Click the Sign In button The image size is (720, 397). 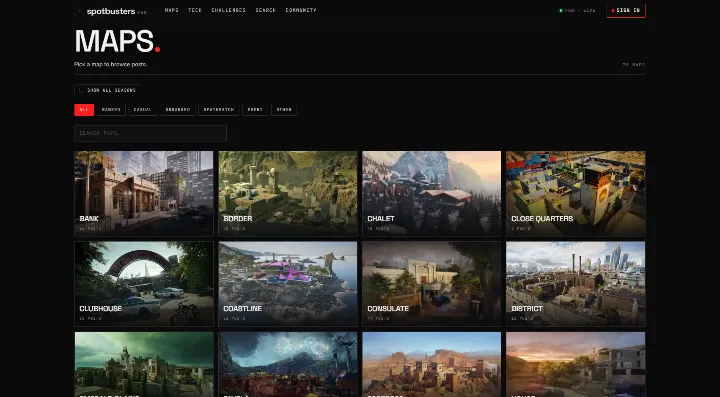(x=626, y=11)
